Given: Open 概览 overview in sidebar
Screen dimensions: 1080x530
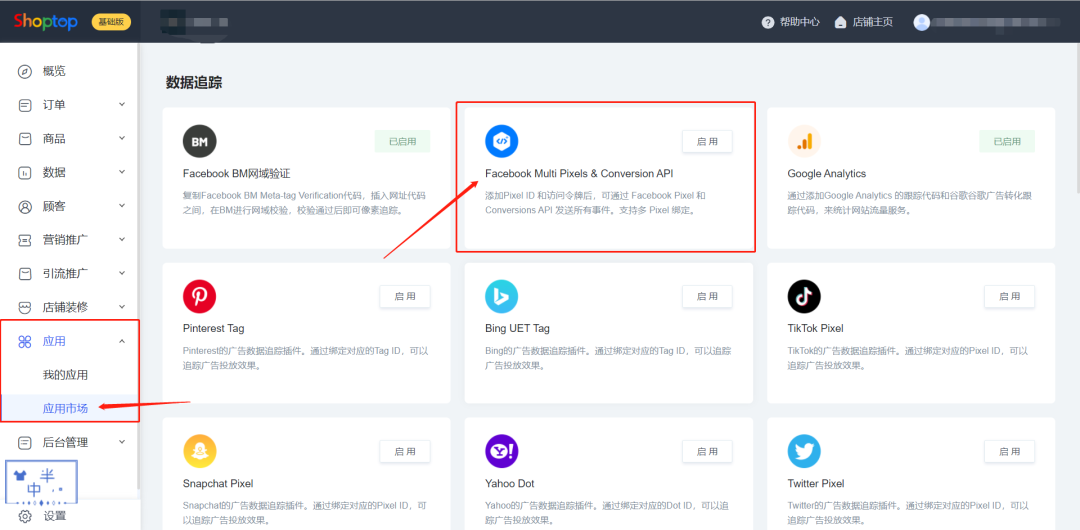Looking at the screenshot, I should point(54,71).
